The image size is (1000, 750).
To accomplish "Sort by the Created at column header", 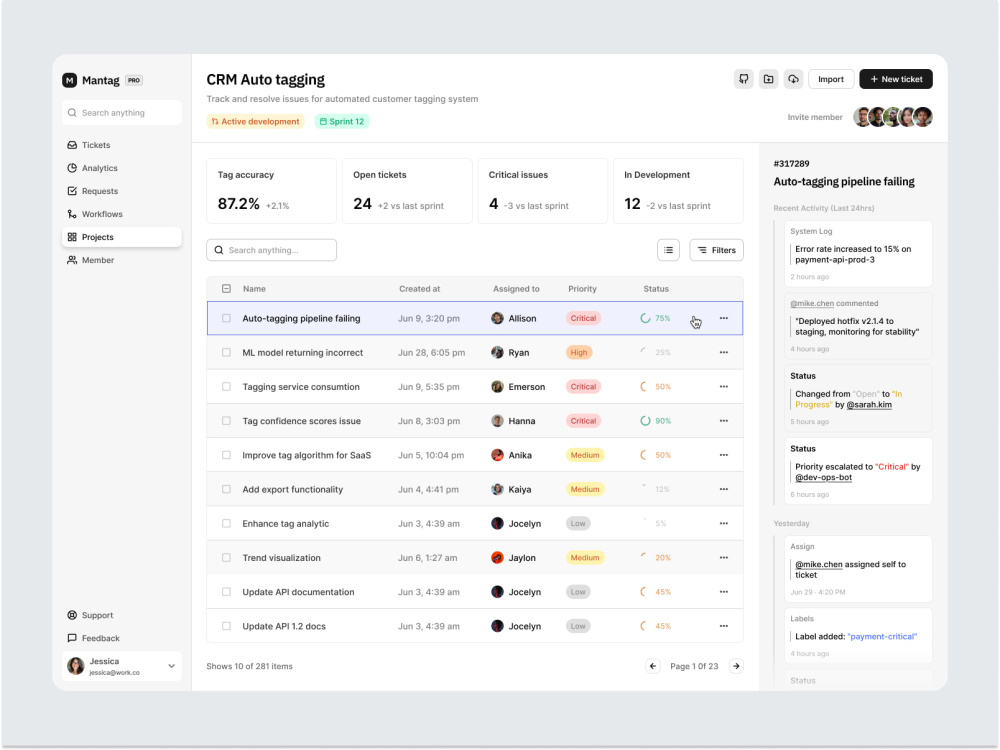I will tap(420, 289).
